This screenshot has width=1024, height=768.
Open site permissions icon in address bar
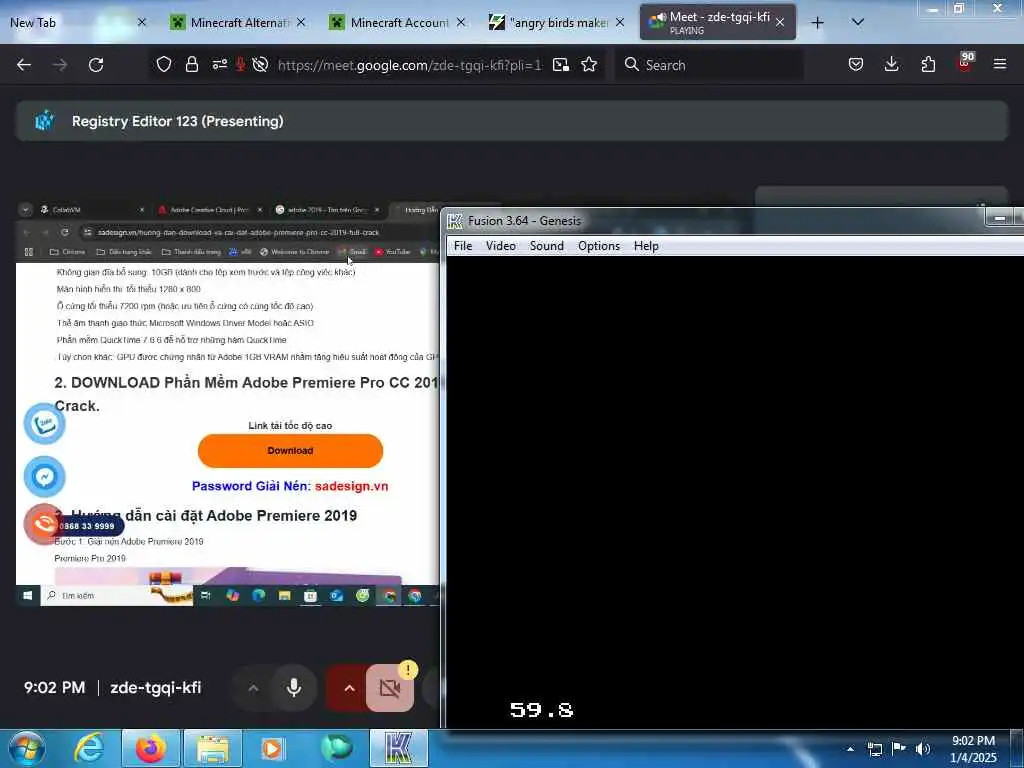pyautogui.click(x=219, y=64)
